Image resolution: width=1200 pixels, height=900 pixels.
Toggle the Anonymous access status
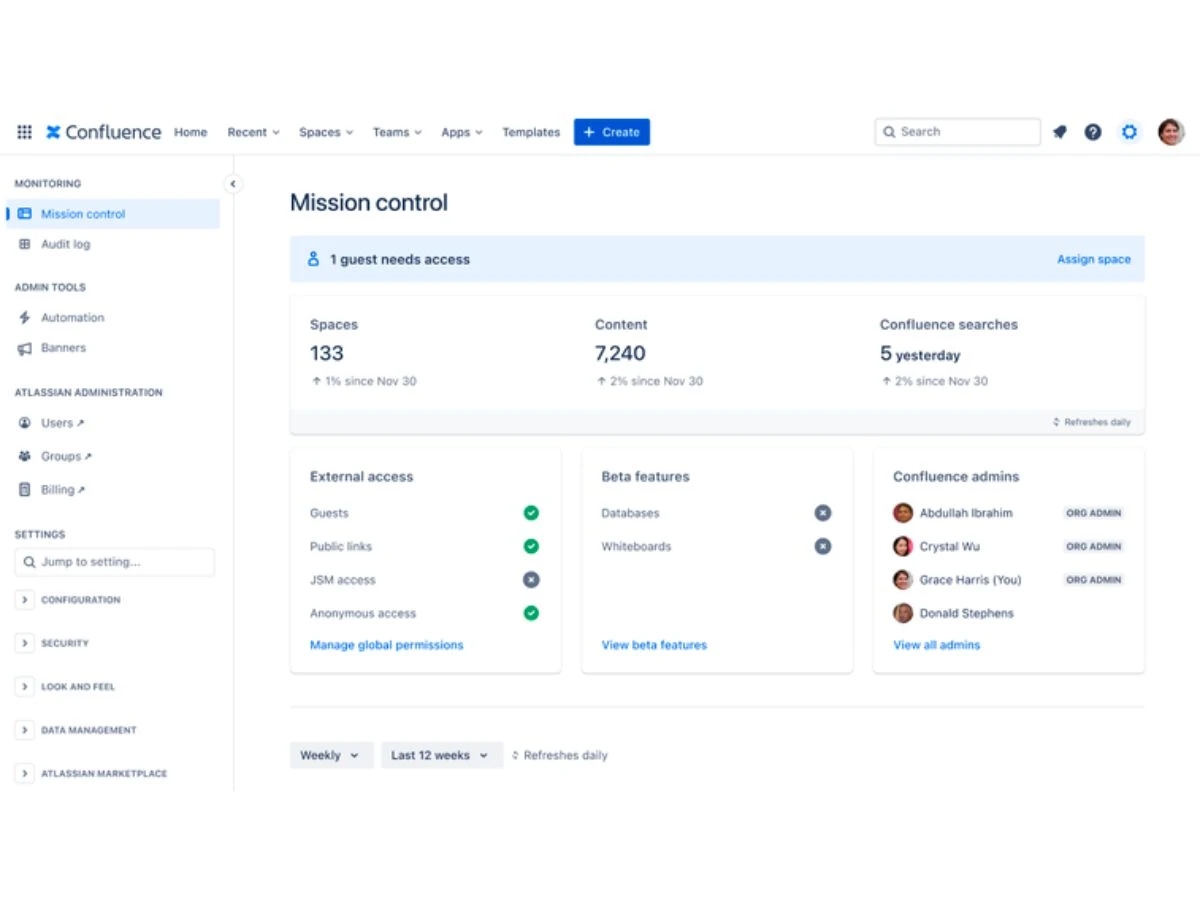pyautogui.click(x=531, y=613)
